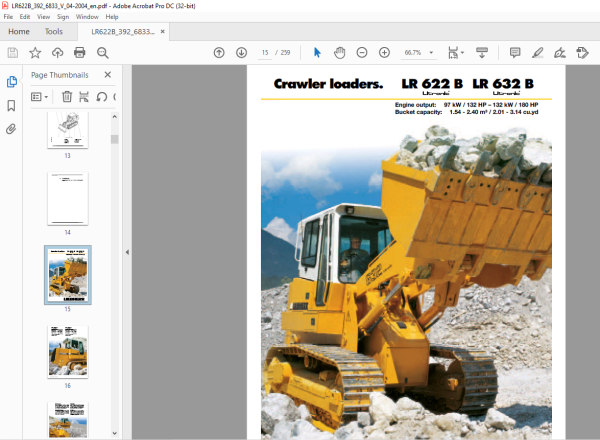This screenshot has width=600, height=440.
Task: Zoom in with plus button
Action: click(384, 53)
